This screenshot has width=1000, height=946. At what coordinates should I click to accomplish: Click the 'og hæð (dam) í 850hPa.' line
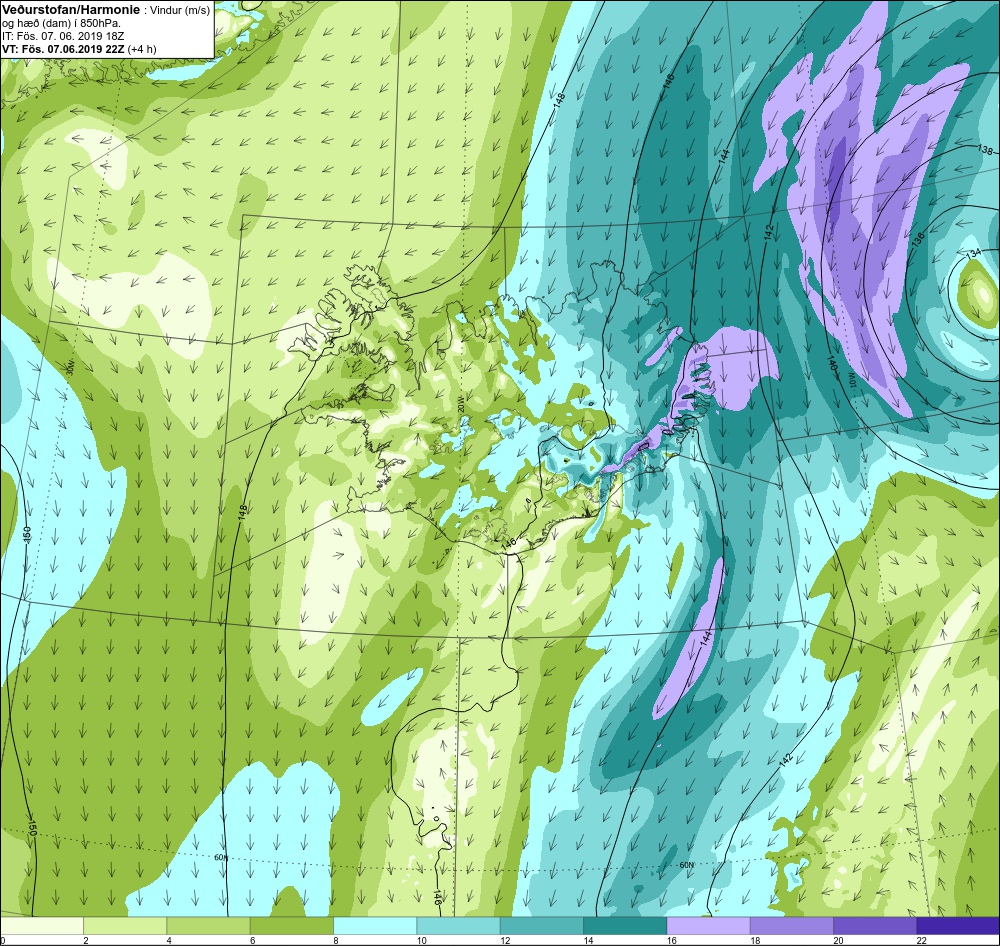pyautogui.click(x=62, y=24)
